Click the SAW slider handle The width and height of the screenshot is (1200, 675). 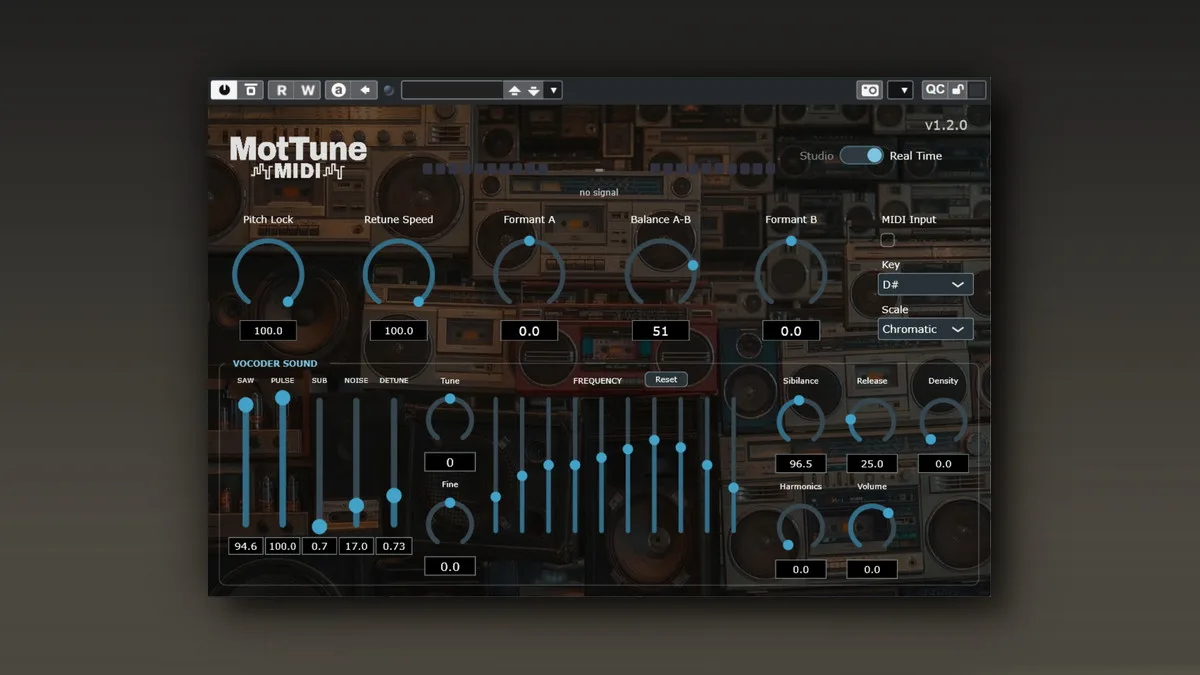click(x=246, y=405)
